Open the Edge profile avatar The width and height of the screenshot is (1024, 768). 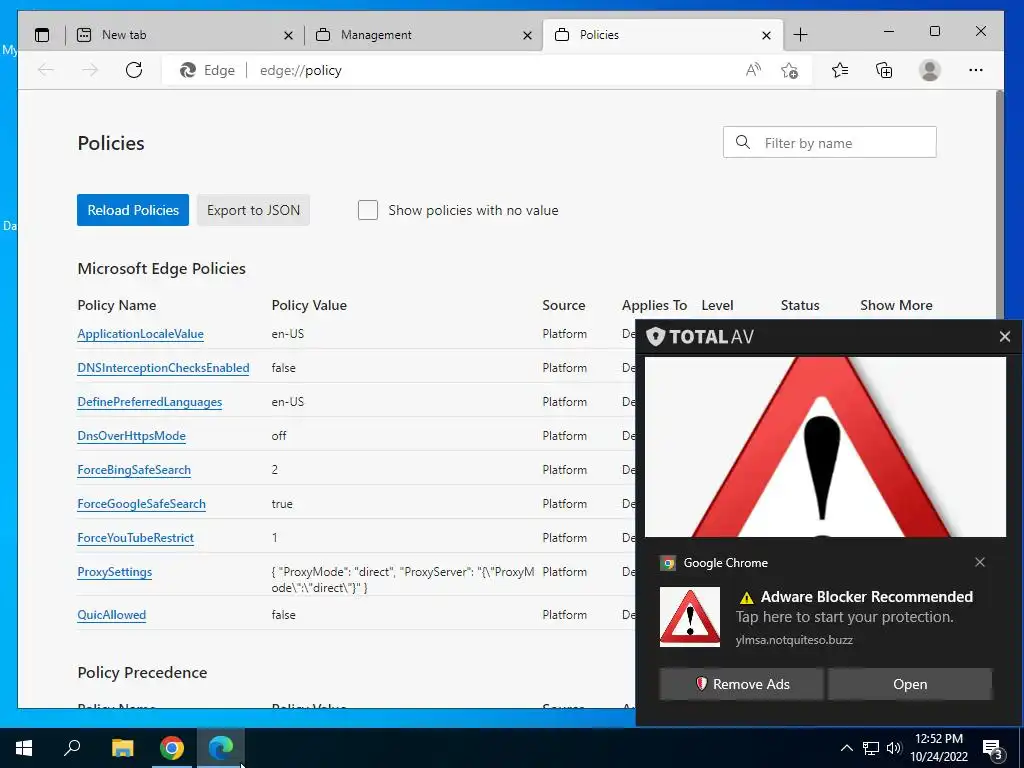click(x=929, y=70)
